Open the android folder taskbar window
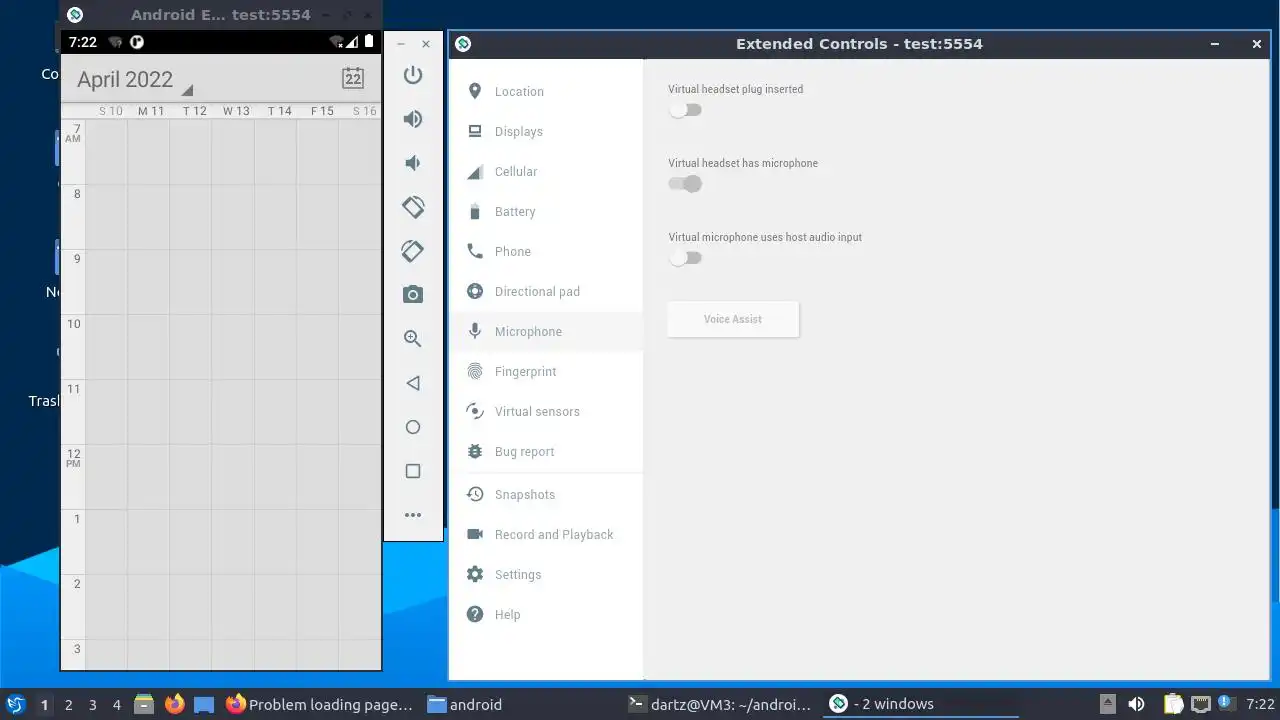This screenshot has height=720, width=1280. [466, 704]
